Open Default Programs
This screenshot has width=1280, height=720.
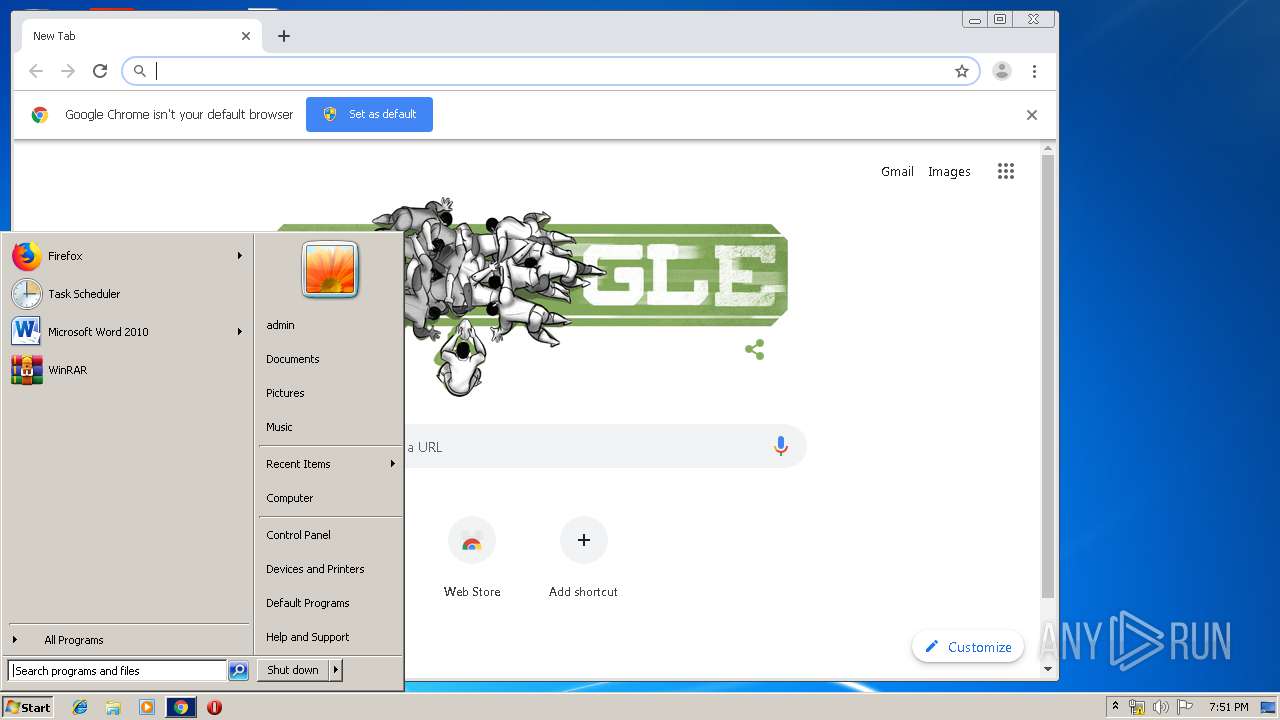click(x=308, y=603)
